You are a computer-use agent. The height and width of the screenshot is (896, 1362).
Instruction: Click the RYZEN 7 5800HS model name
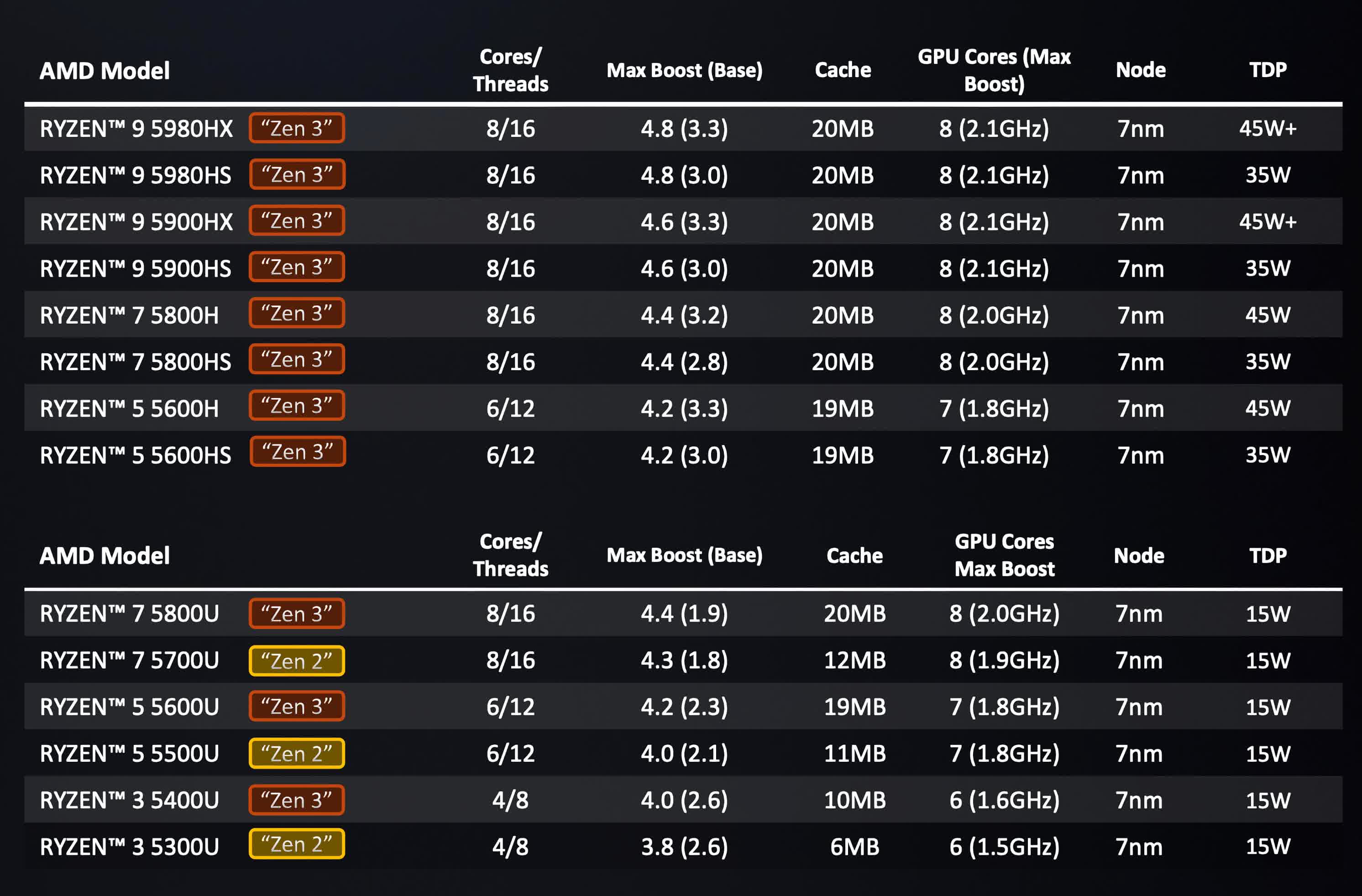(x=136, y=362)
